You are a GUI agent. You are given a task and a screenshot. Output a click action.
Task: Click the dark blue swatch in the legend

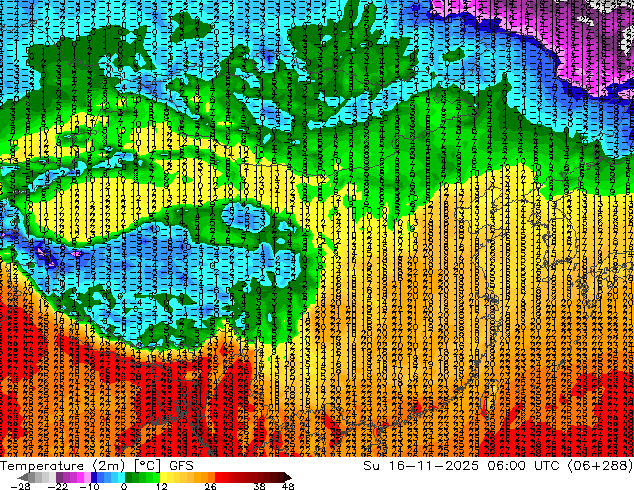(x=94, y=477)
